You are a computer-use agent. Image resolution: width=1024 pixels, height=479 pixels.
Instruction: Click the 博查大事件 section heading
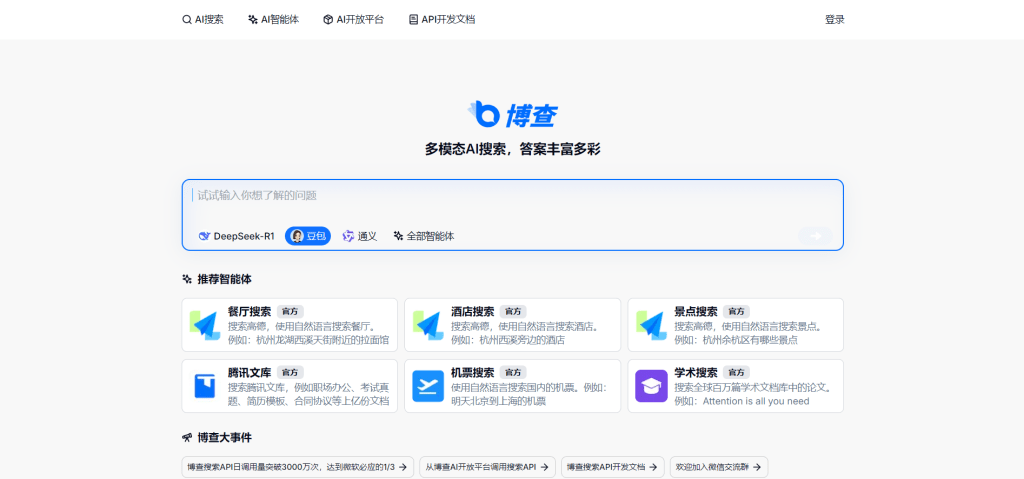[225, 437]
